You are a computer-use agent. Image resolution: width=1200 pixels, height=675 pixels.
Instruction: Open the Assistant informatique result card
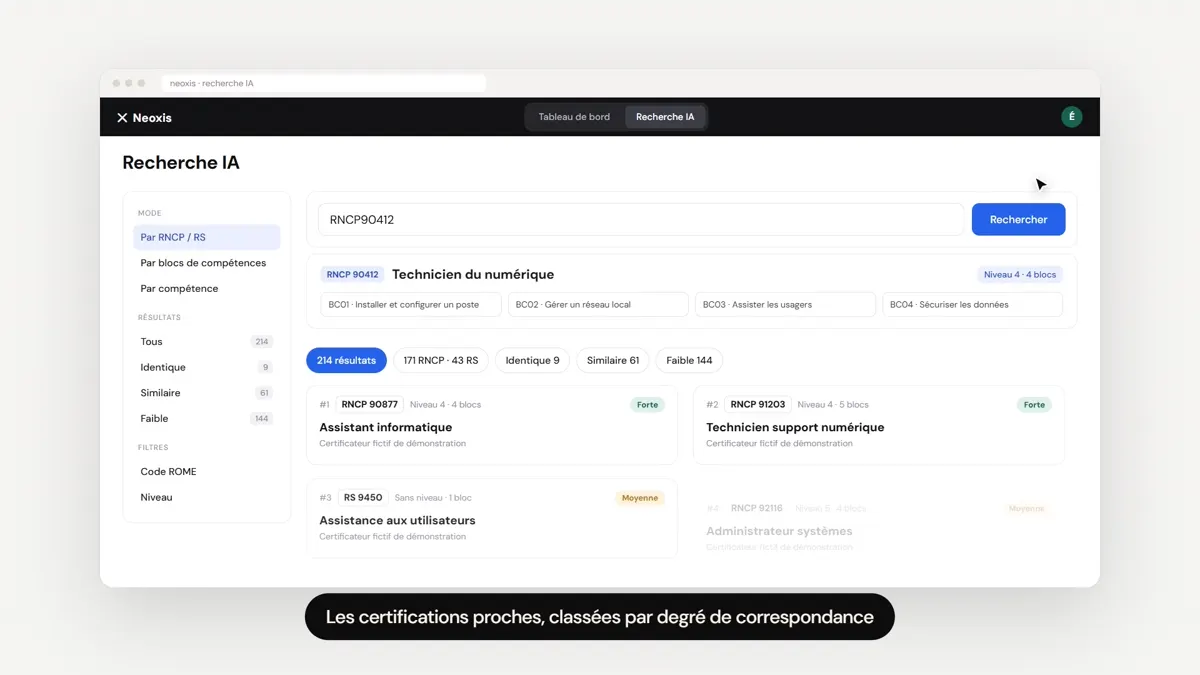coord(492,426)
